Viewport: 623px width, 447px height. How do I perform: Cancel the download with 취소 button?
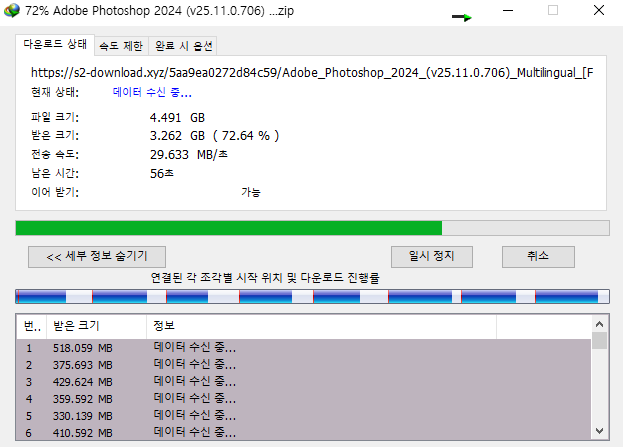pos(538,257)
